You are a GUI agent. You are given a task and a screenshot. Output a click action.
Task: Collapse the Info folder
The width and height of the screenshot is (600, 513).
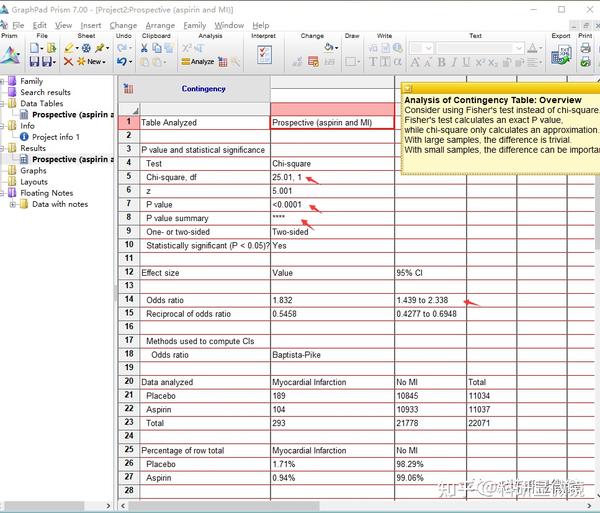2,125
